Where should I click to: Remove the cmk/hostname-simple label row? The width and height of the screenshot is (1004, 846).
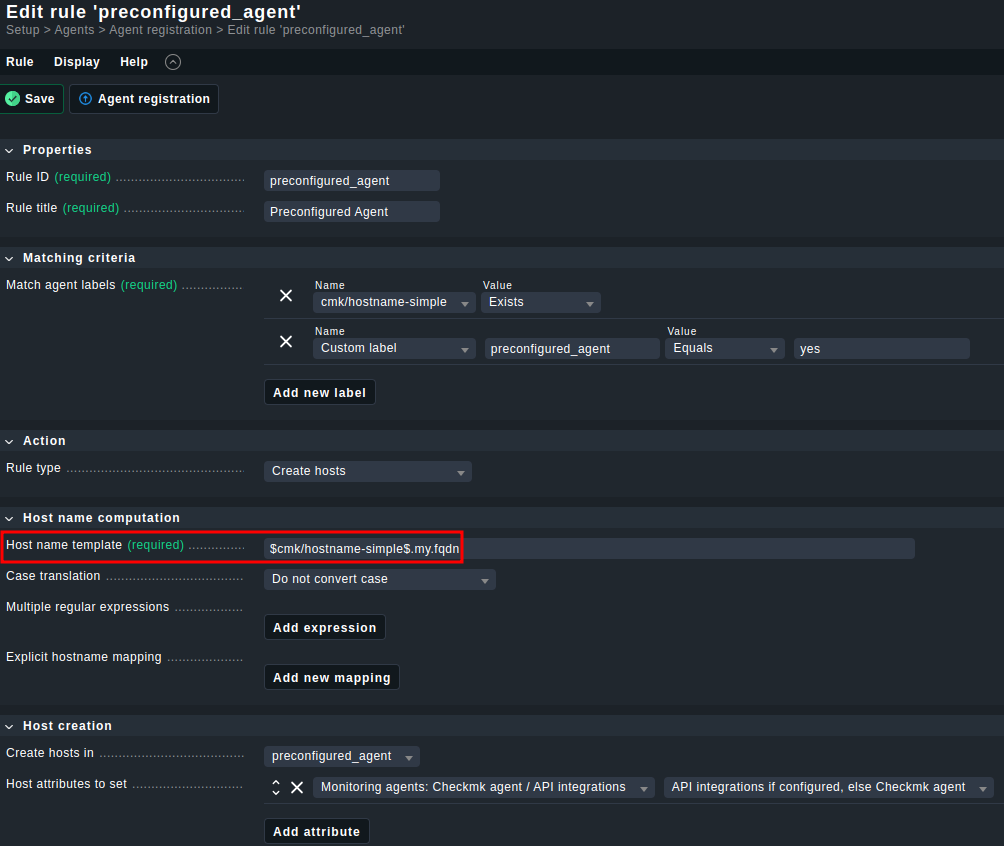click(286, 296)
